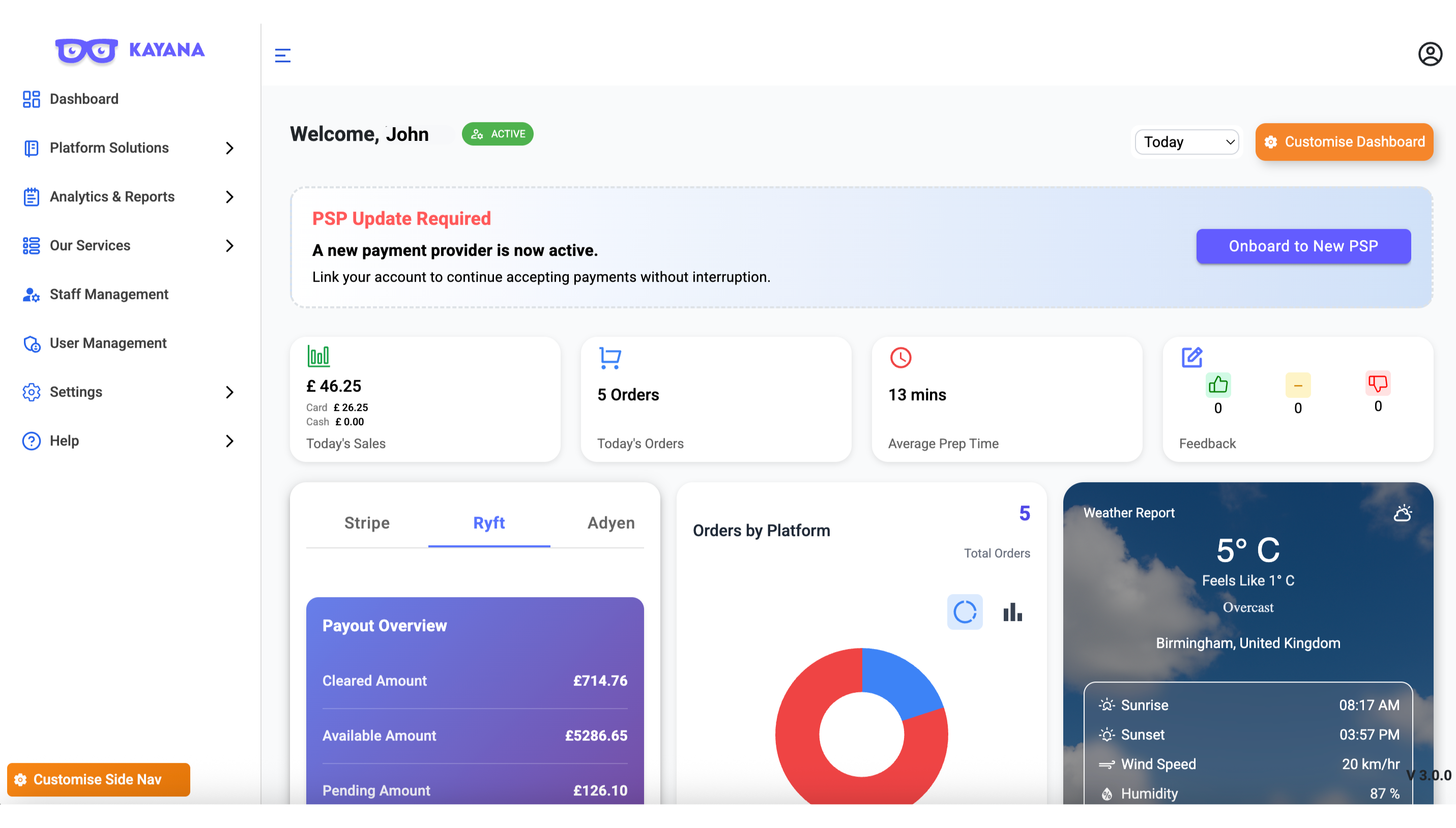Viewport: 1456px width, 828px height.
Task: Click the Humidity droplet icon
Action: [1106, 794]
